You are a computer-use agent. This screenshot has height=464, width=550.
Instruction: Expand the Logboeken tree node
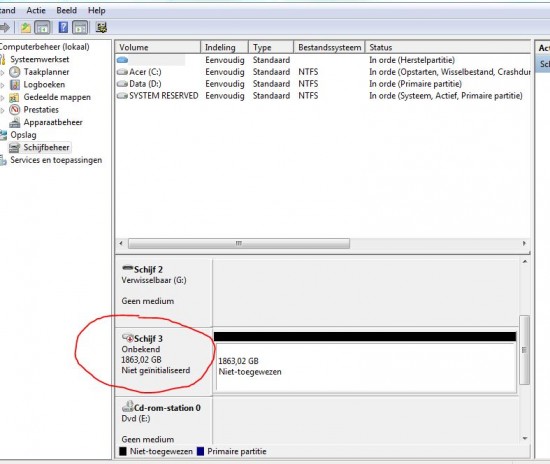pyautogui.click(x=2, y=85)
